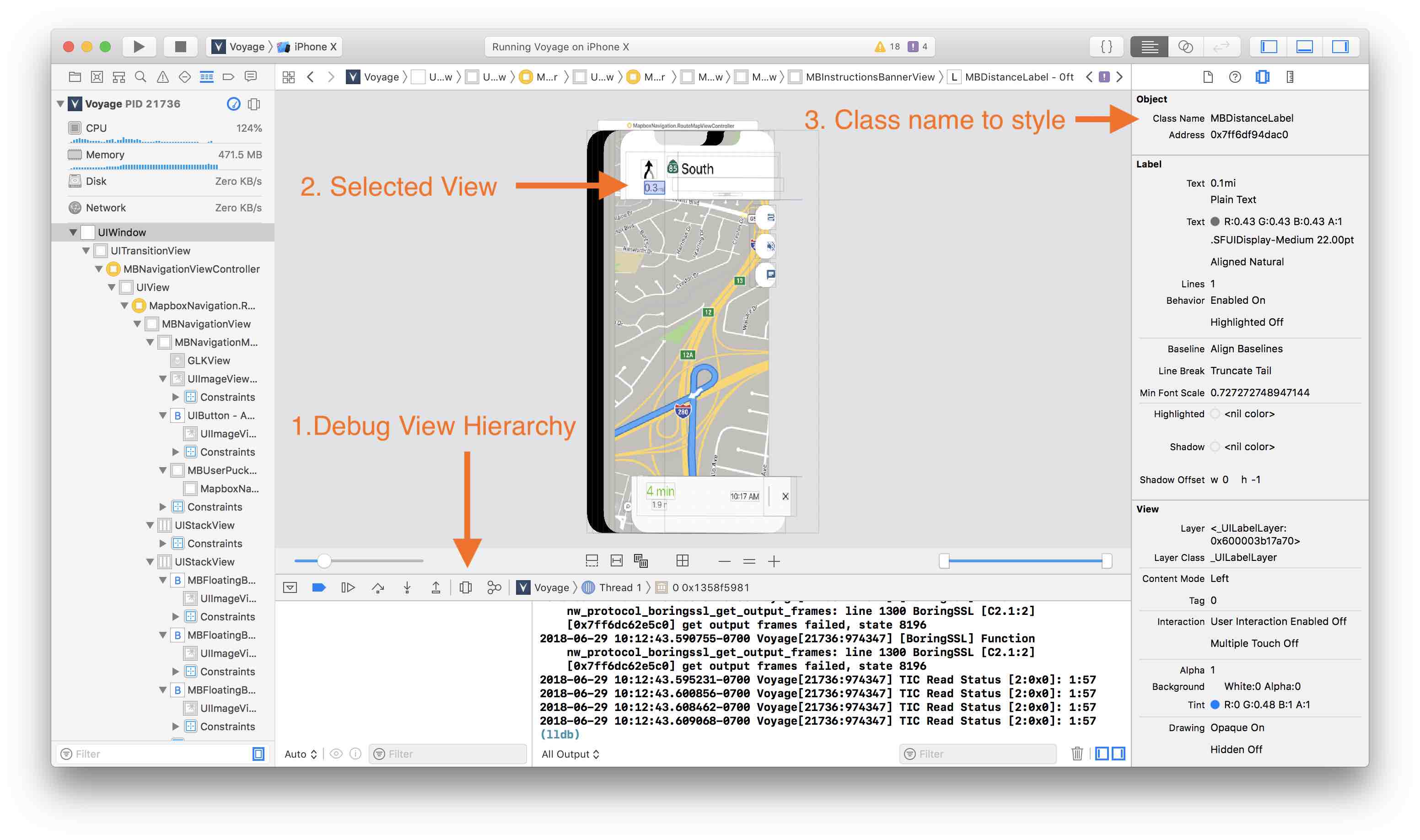Collapse the MBNavigationViewController node
Image resolution: width=1420 pixels, height=840 pixels.
pos(98,269)
